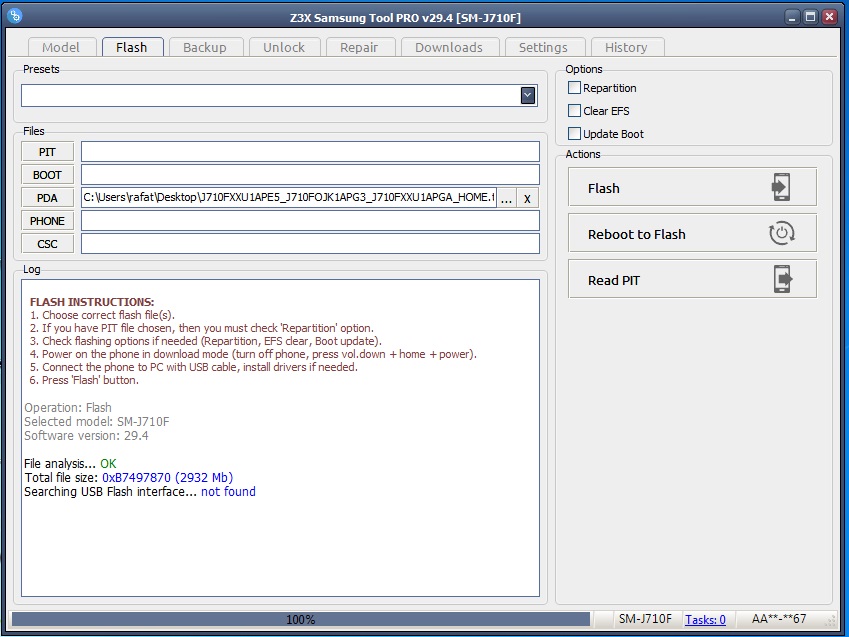Screen dimensions: 849x637
Task: Click 'FLASH INSTRUCTIONS:' heading in log
Action: tap(92, 302)
